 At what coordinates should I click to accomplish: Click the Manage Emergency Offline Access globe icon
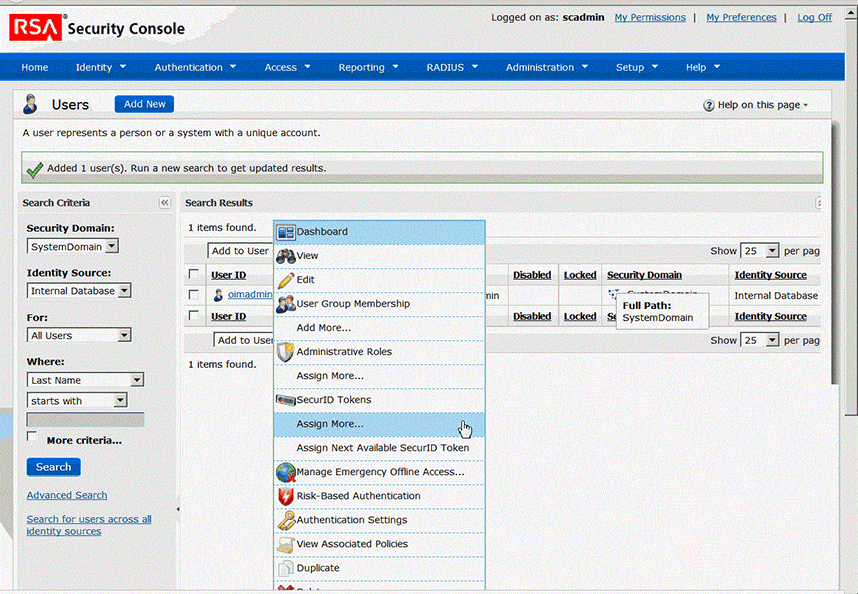(x=286, y=472)
